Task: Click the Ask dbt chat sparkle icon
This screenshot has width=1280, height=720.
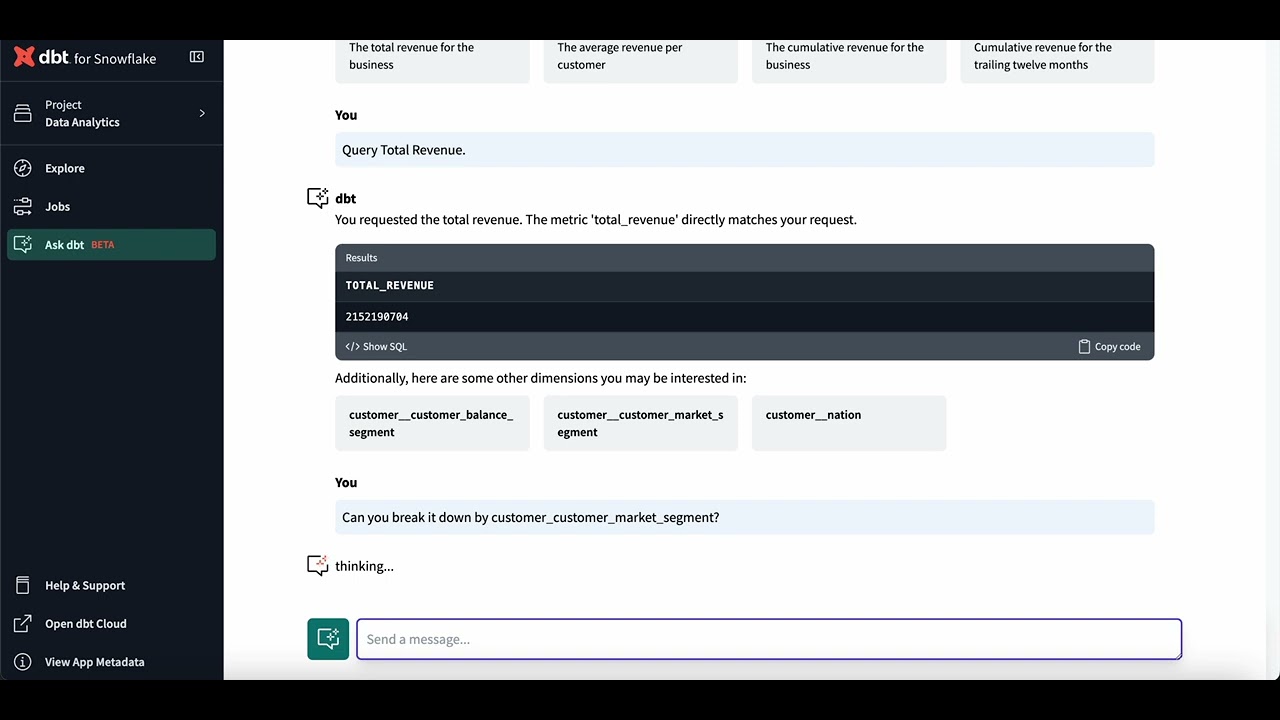Action: (22, 244)
